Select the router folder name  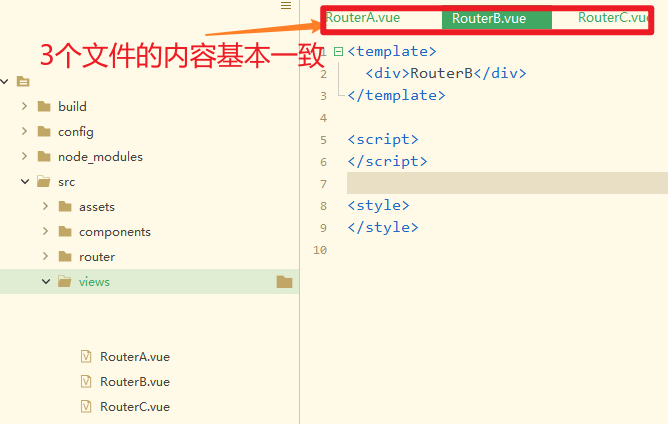pos(97,257)
